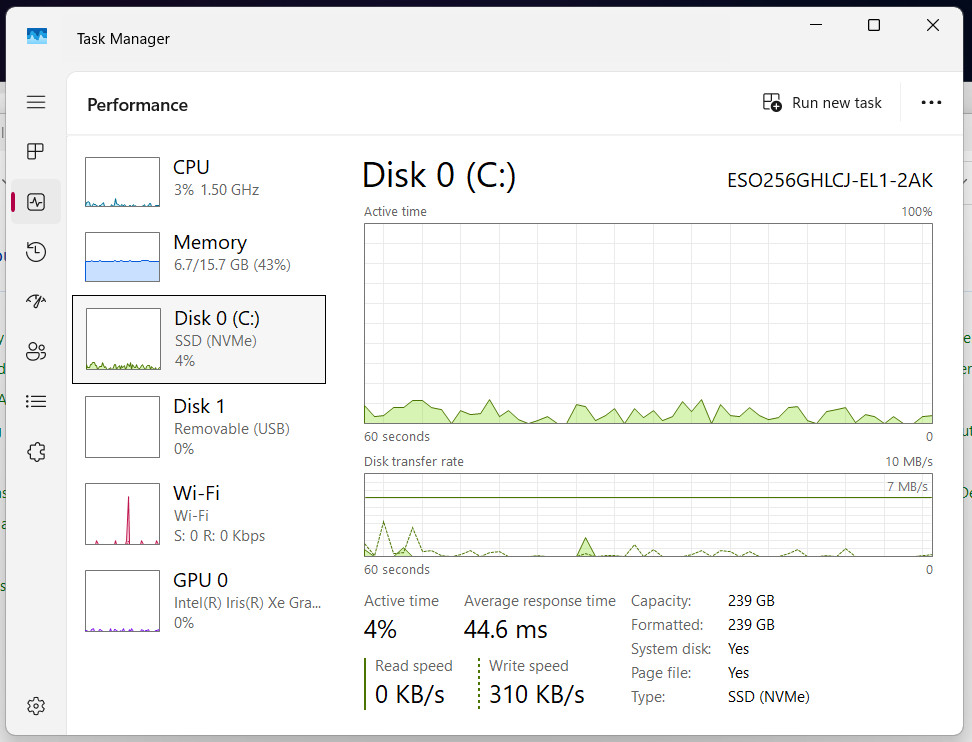Open the three-dot more options menu
This screenshot has height=742, width=972.
pyautogui.click(x=931, y=102)
